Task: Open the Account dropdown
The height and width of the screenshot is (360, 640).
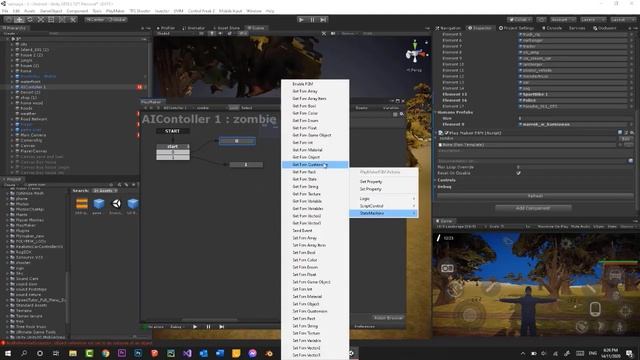Action: [x=562, y=20]
